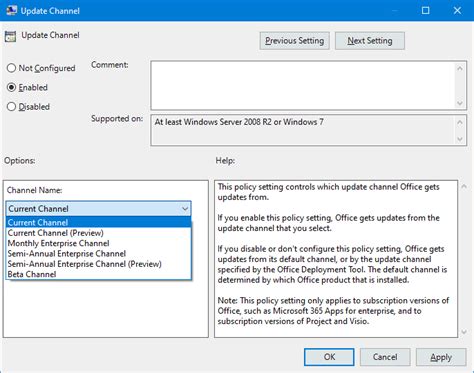Pick Monthly Enterprise Channel option
Image resolution: width=474 pixels, height=373 pixels.
tap(98, 243)
